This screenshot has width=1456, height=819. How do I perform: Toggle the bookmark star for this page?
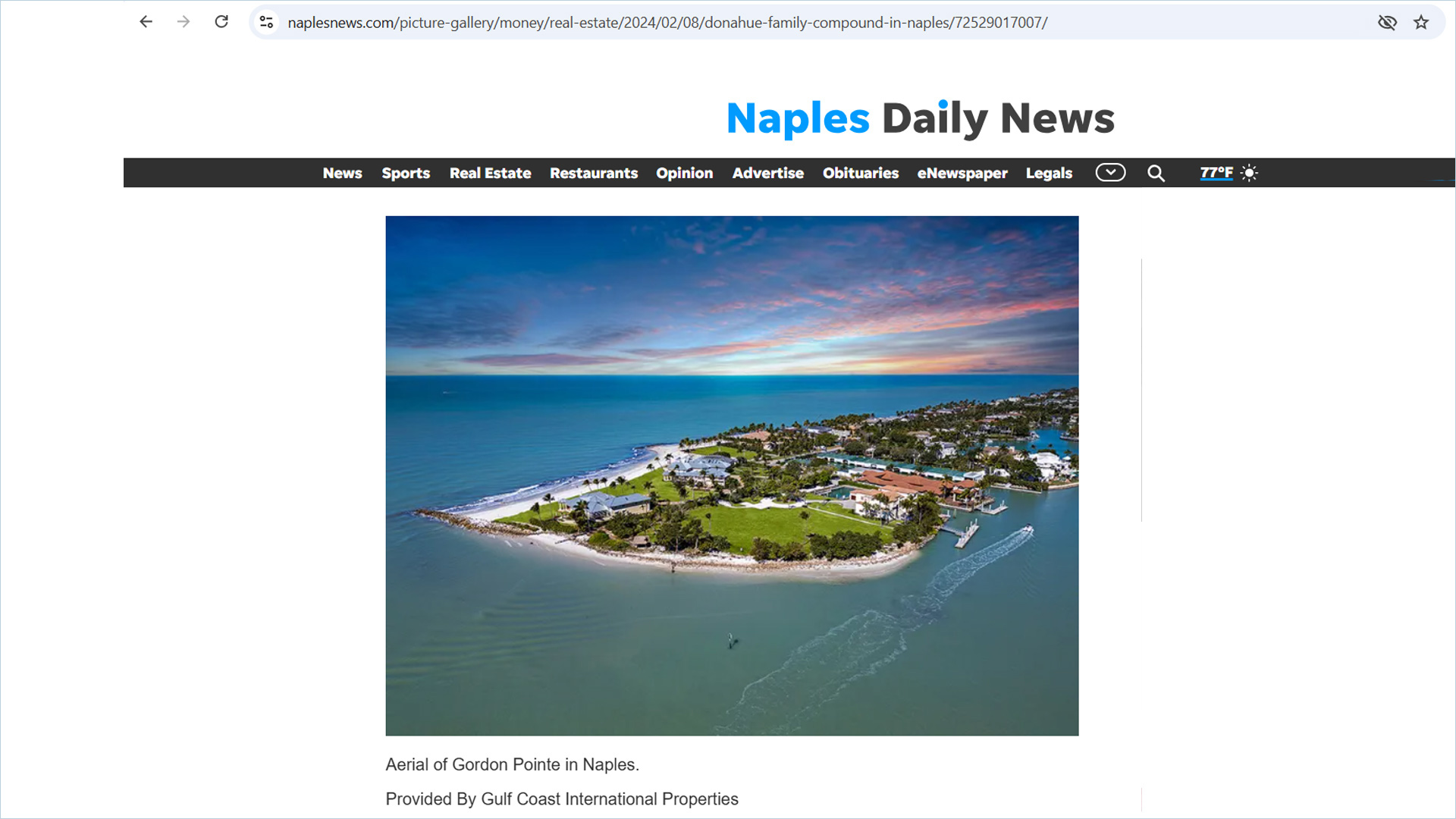click(1421, 21)
